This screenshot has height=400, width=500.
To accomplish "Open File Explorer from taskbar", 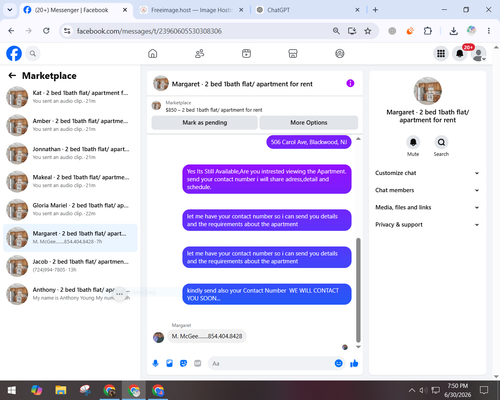I will tap(61, 390).
